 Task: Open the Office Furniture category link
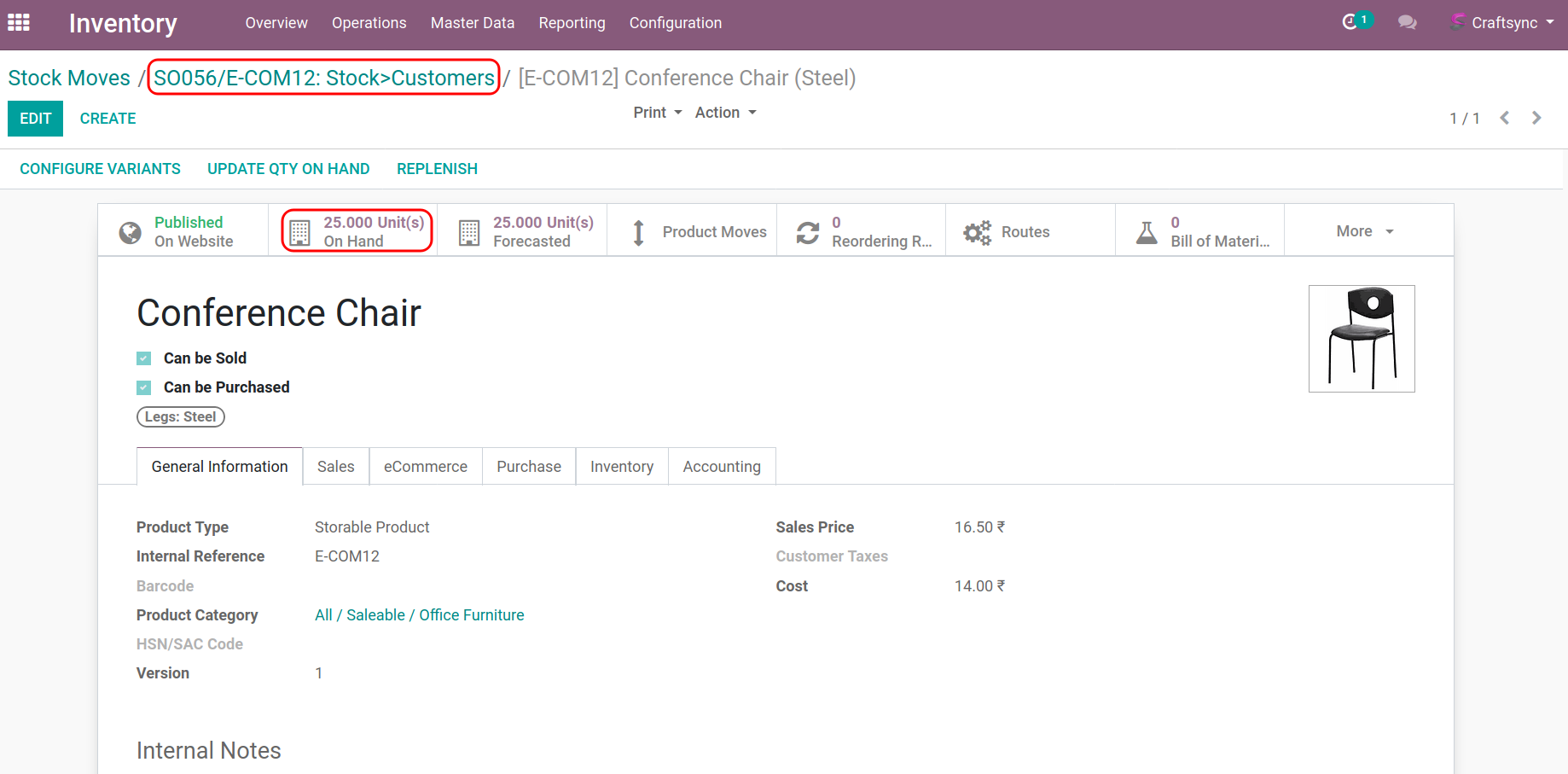[471, 615]
